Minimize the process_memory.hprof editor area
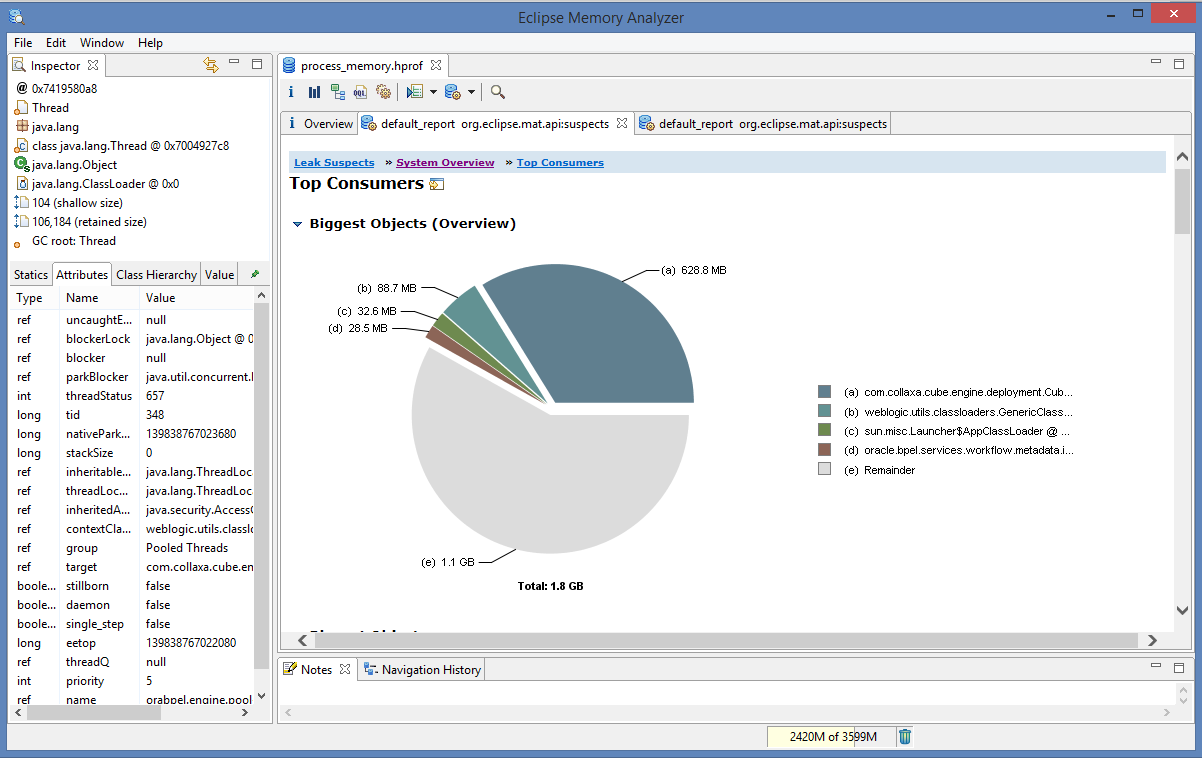The height and width of the screenshot is (758, 1202). point(1158,63)
